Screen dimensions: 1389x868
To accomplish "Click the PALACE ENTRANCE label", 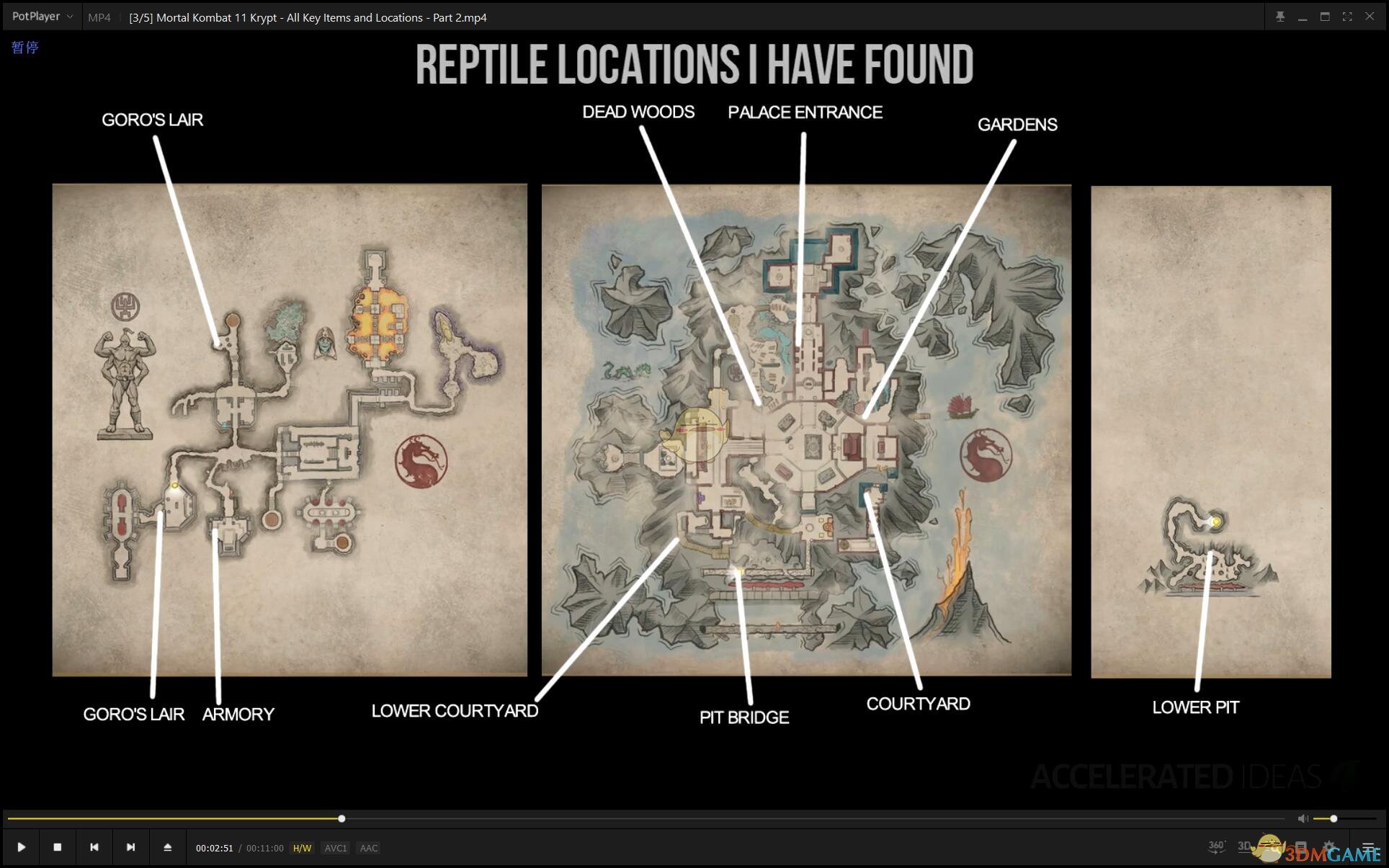I will (805, 112).
